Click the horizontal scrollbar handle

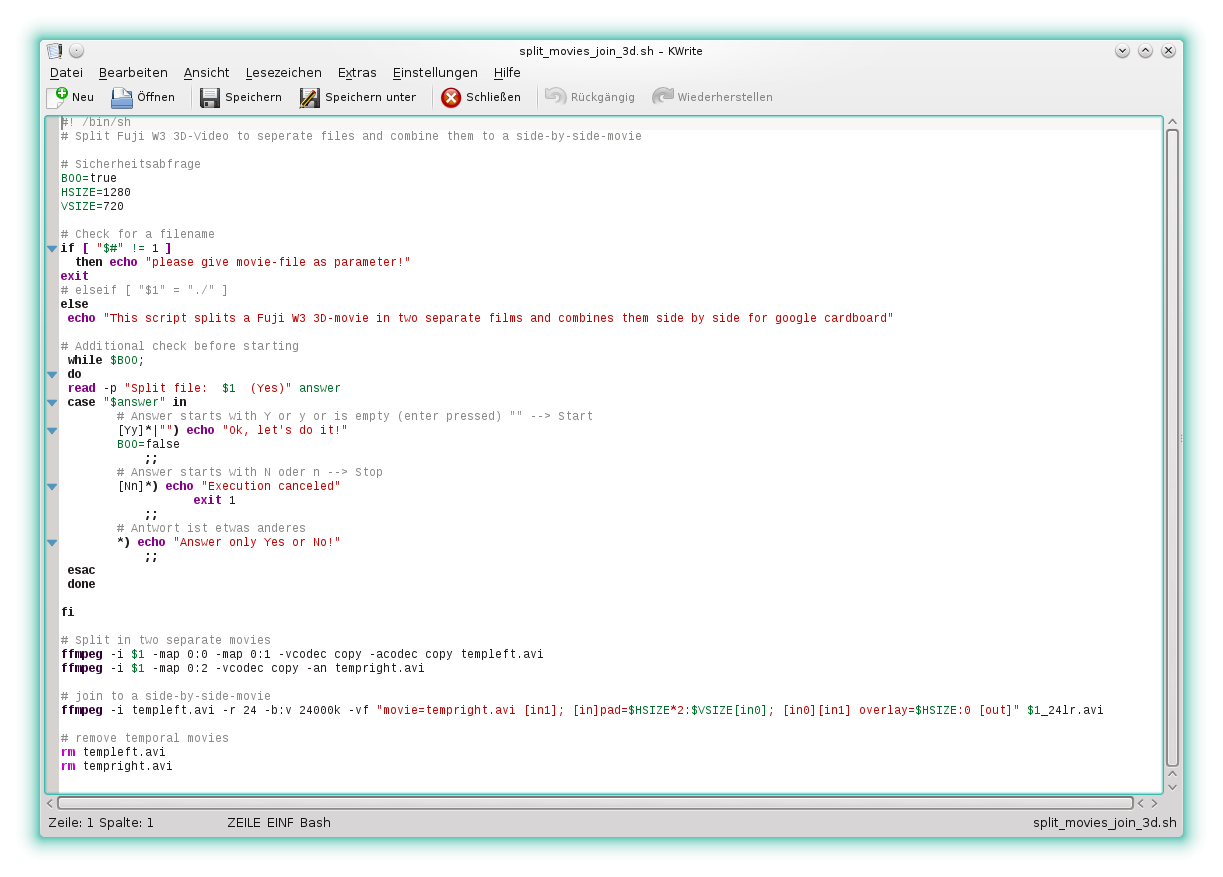[x=595, y=803]
